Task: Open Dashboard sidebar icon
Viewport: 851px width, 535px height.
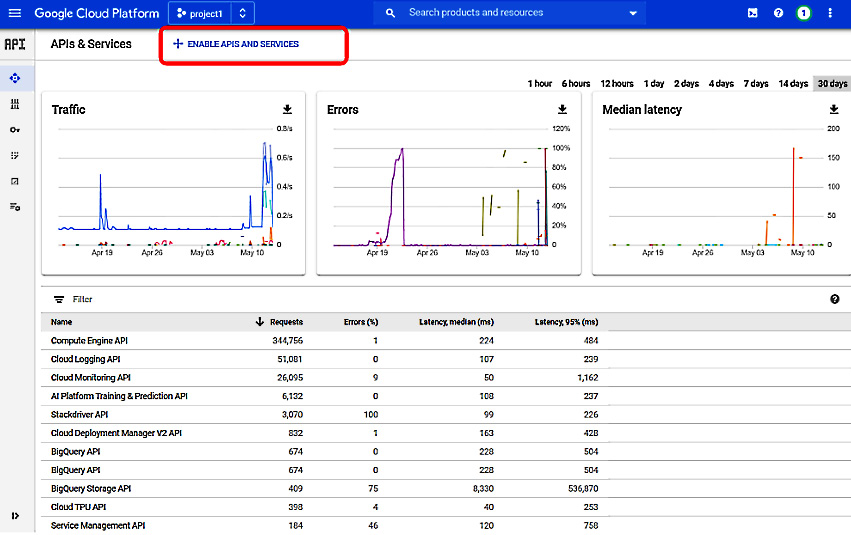Action: 15,78
